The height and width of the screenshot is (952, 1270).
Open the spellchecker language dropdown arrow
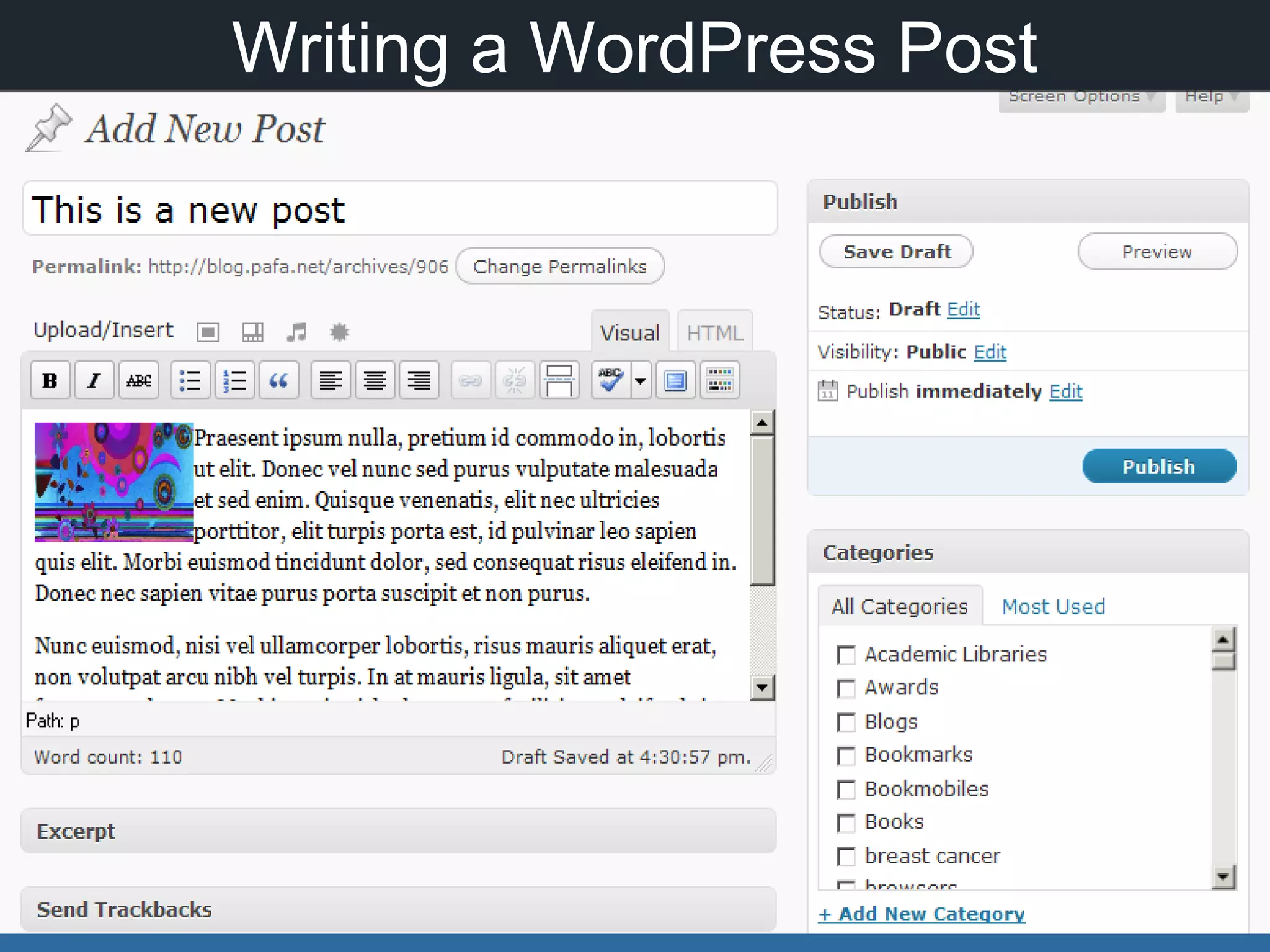(x=641, y=380)
